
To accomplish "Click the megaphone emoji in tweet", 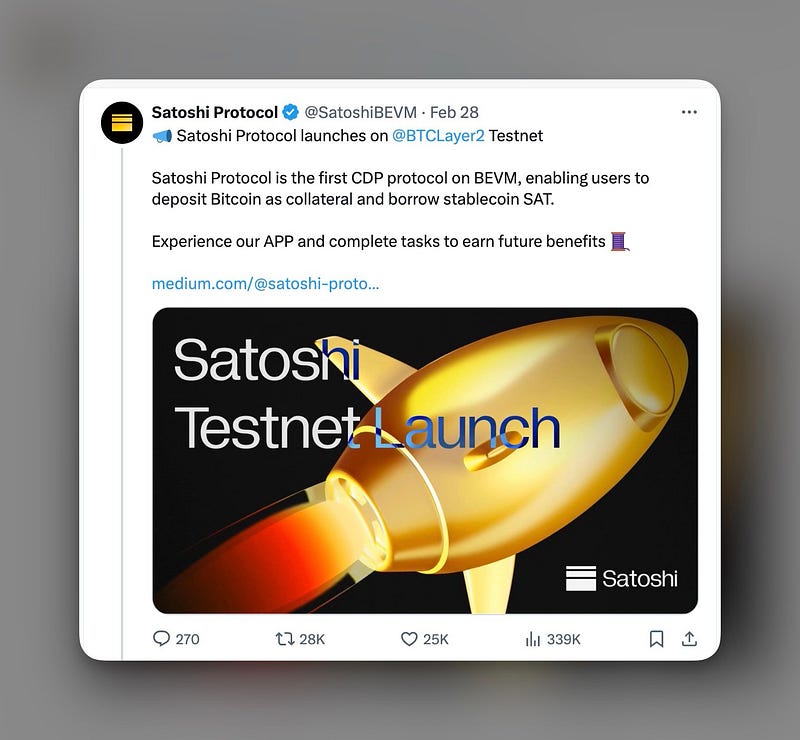I will (x=162, y=136).
